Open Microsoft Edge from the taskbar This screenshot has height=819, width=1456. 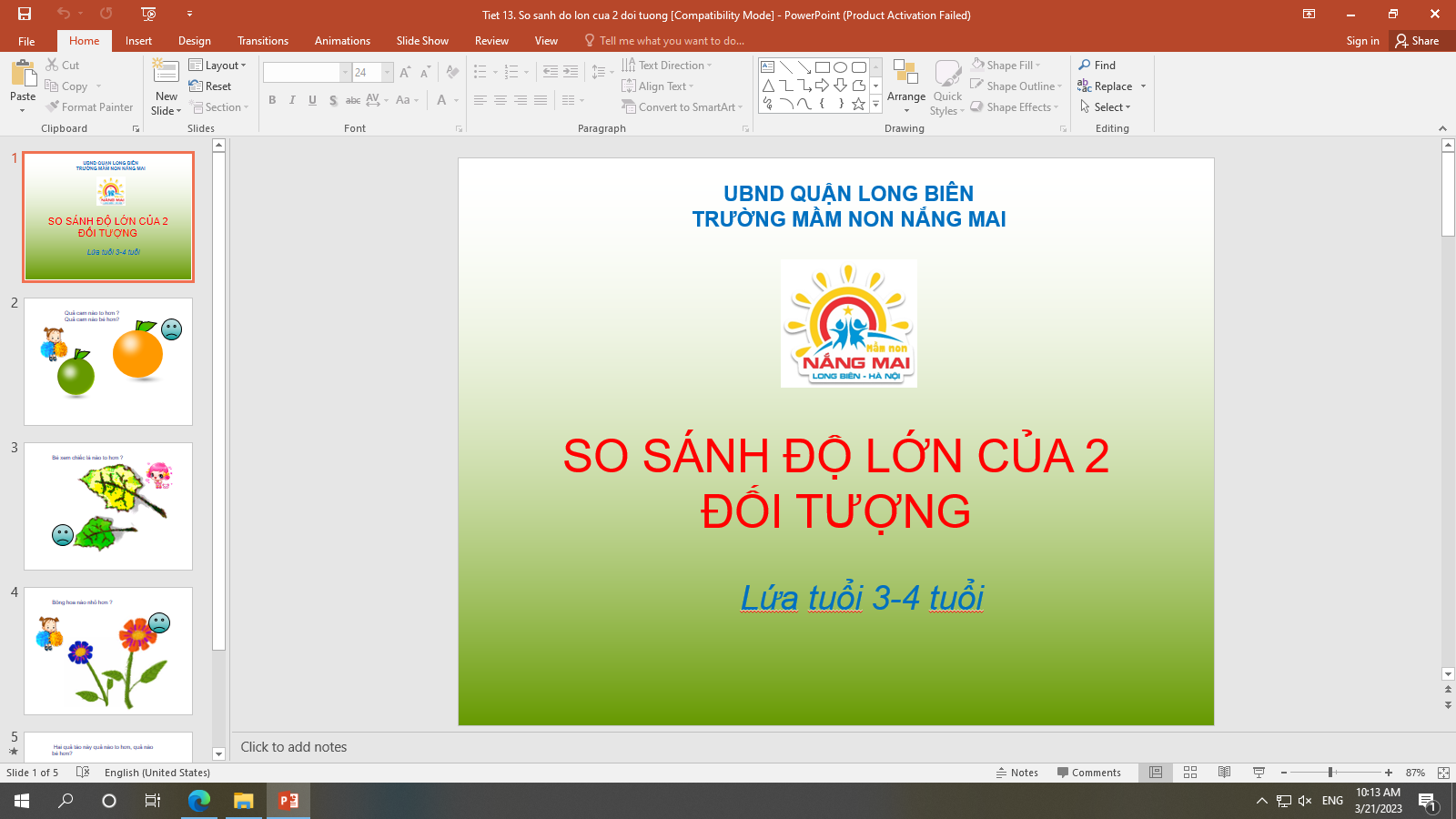tap(198, 801)
